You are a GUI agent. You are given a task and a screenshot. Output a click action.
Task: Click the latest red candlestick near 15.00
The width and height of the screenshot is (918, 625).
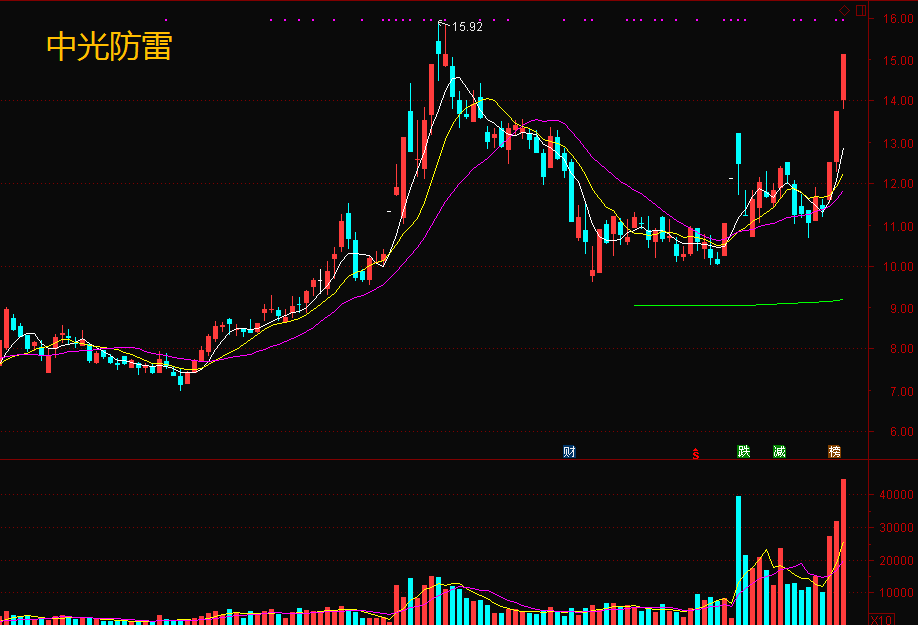844,76
